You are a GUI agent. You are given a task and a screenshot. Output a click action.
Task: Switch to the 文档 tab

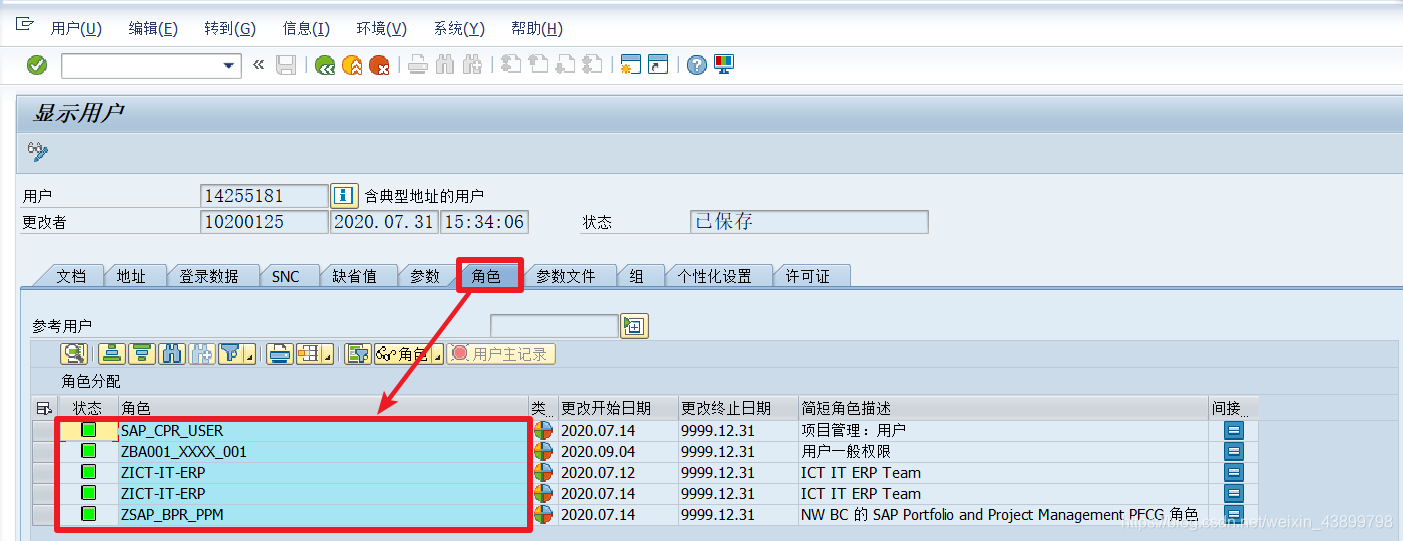click(71, 276)
